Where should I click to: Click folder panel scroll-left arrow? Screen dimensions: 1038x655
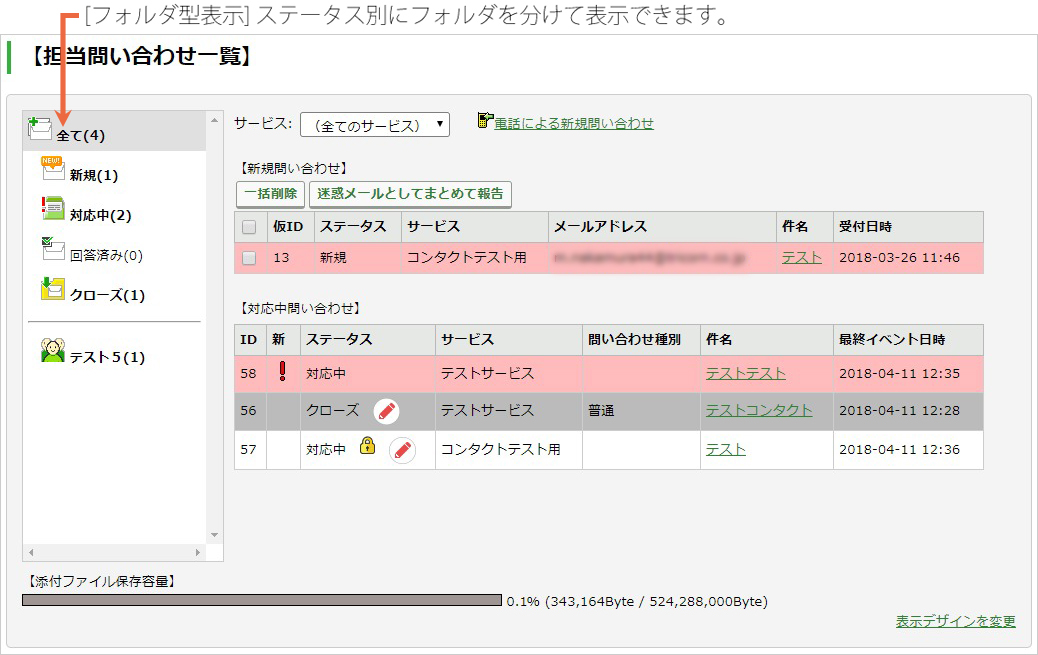pyautogui.click(x=30, y=552)
